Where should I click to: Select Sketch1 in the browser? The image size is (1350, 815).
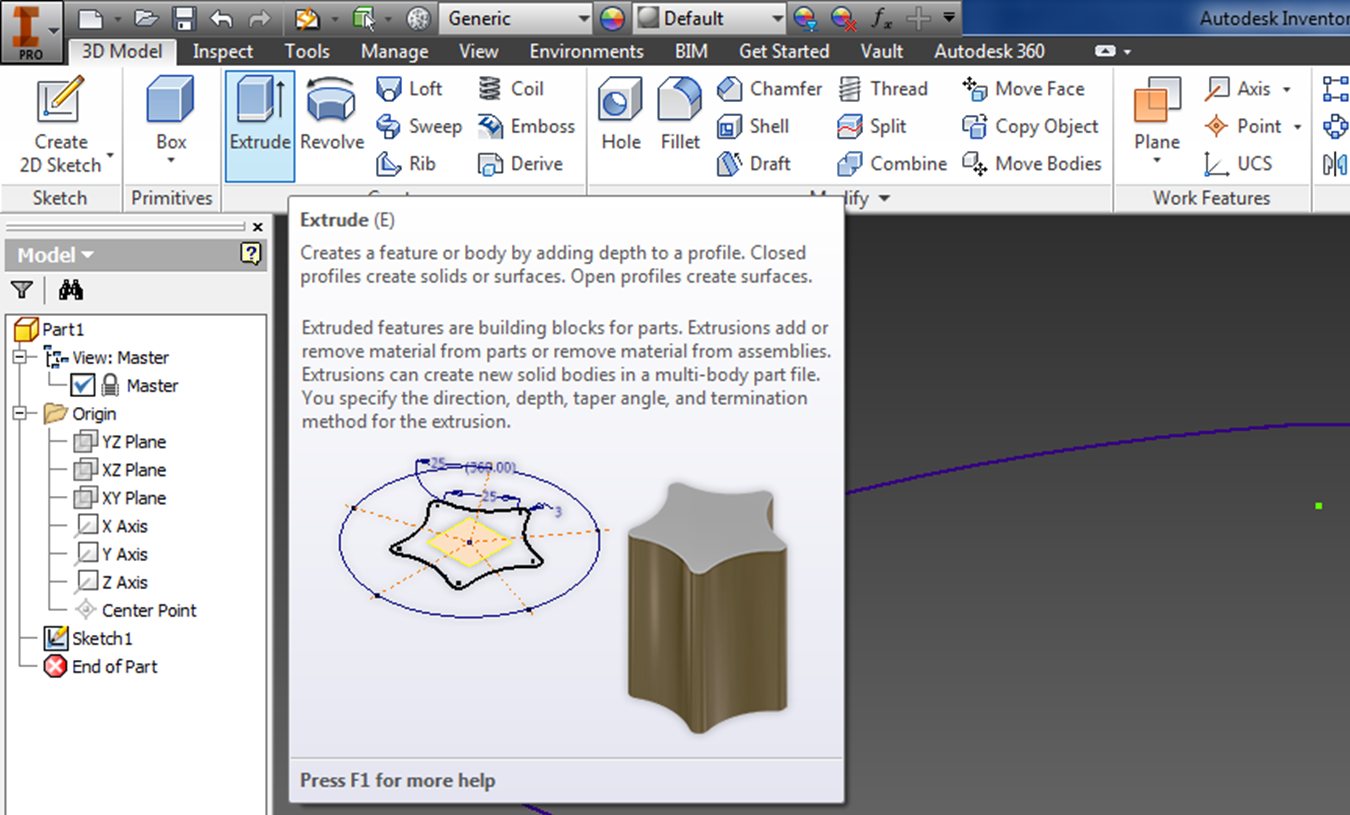pyautogui.click(x=88, y=638)
